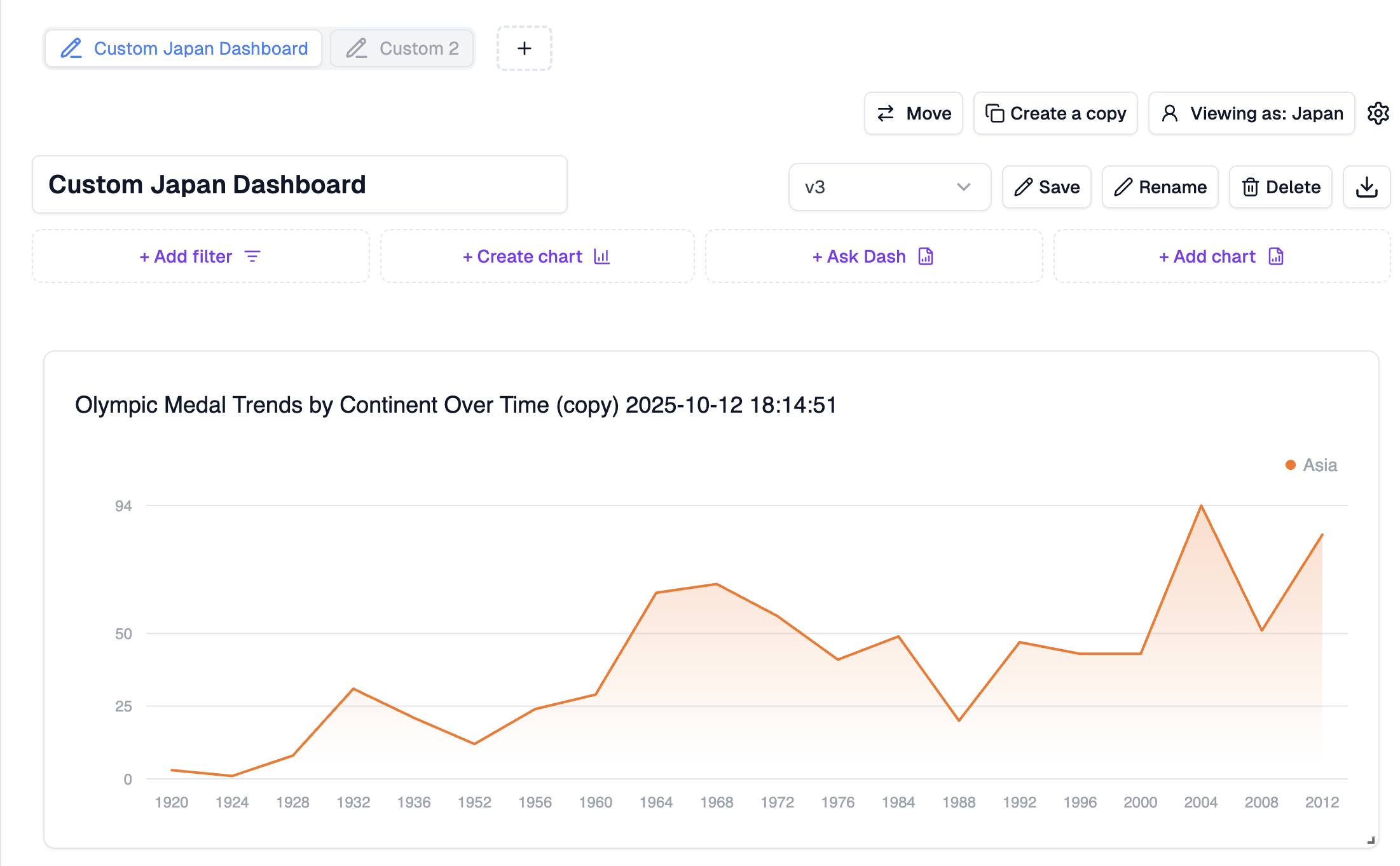Toggle the Asia legend series
Viewport: 1400px width, 866px height.
point(1319,465)
